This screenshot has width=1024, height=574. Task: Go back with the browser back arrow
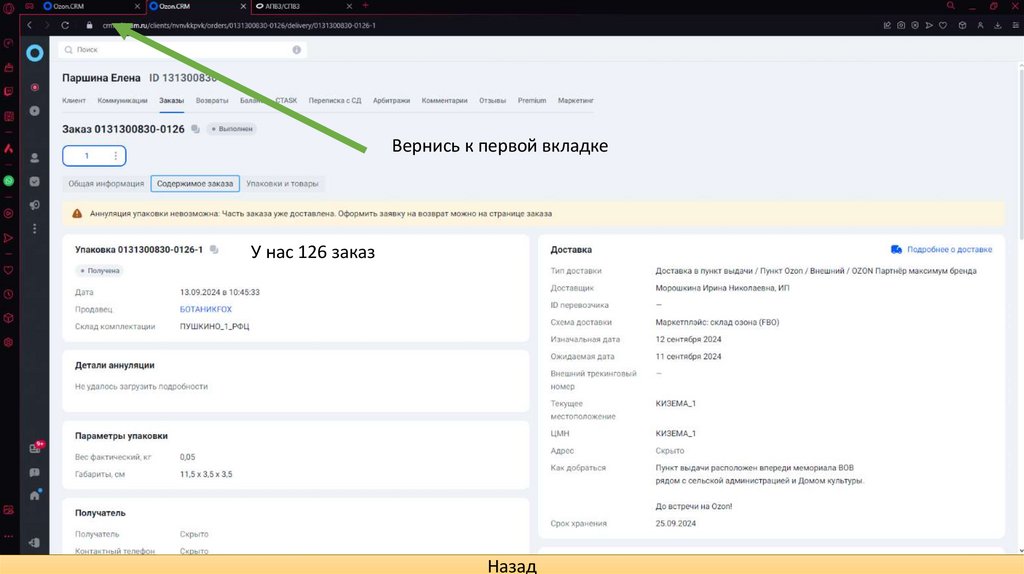pos(29,25)
